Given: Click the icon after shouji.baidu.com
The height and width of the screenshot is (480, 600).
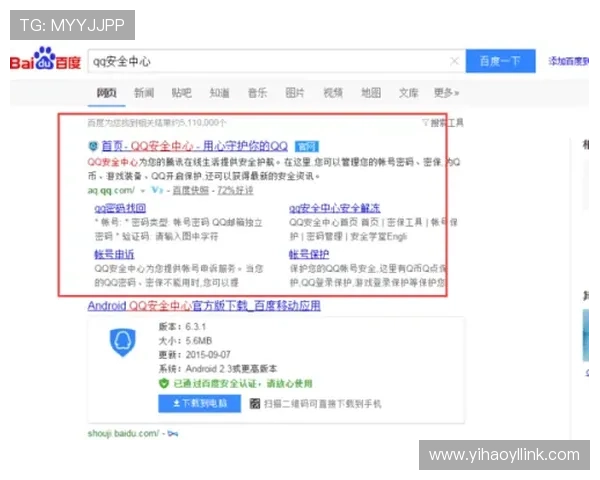Looking at the screenshot, I should [x=173, y=434].
